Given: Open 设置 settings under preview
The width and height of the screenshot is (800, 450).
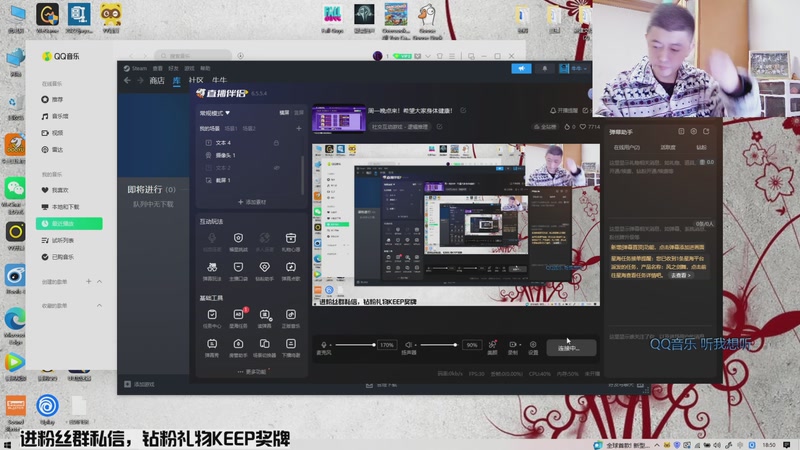Looking at the screenshot, I should click(533, 347).
